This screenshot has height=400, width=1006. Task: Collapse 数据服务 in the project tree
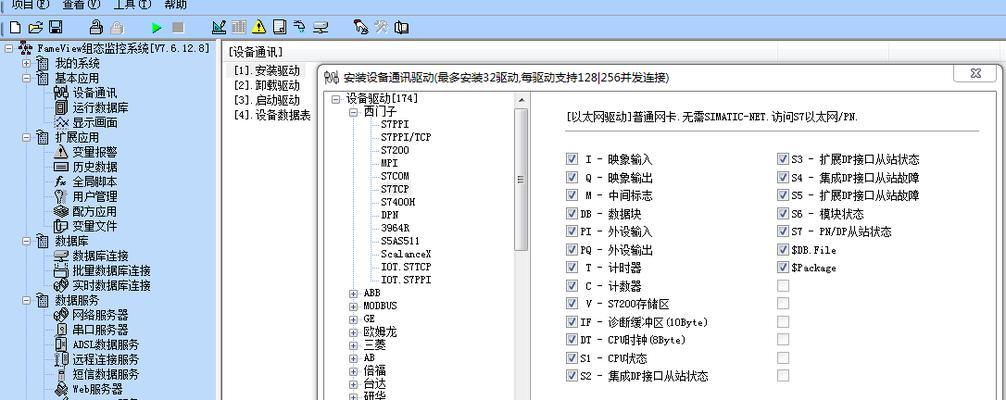[x=26, y=300]
